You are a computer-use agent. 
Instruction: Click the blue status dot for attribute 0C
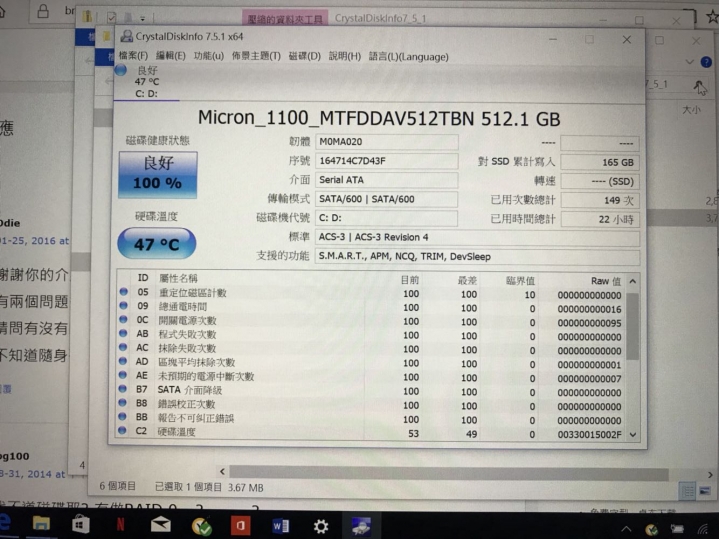[x=123, y=319]
